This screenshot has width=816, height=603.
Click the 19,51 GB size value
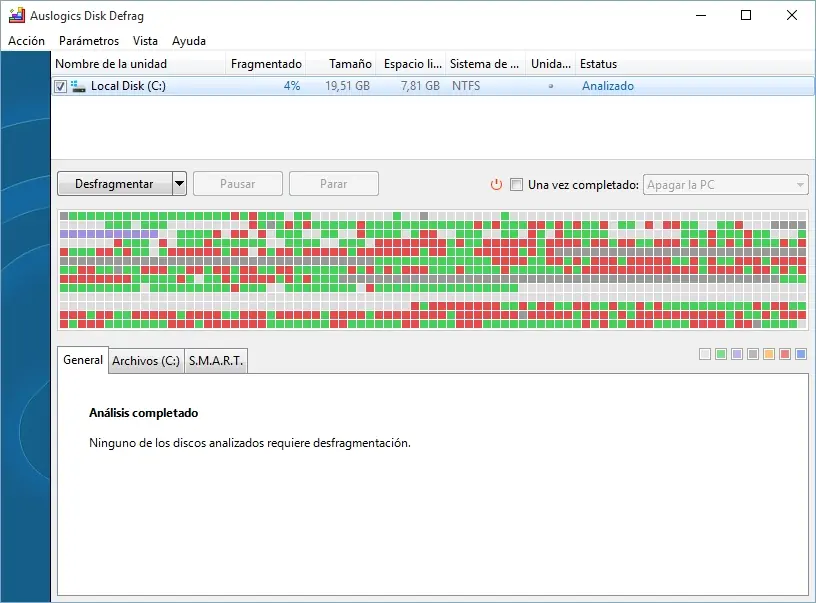coord(348,86)
